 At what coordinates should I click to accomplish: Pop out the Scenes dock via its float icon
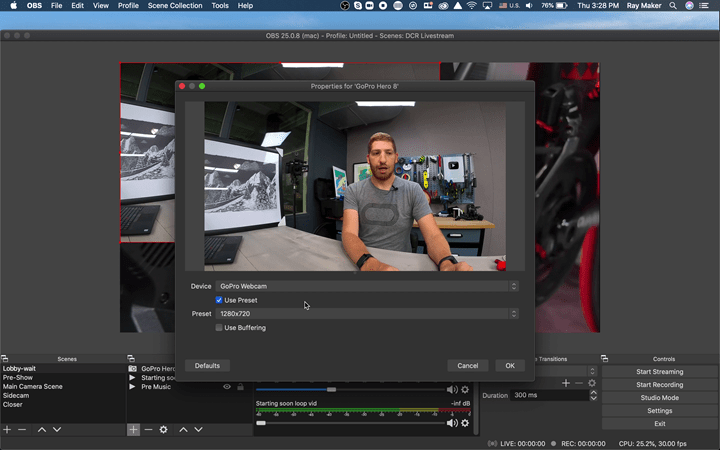pyautogui.click(x=5, y=358)
